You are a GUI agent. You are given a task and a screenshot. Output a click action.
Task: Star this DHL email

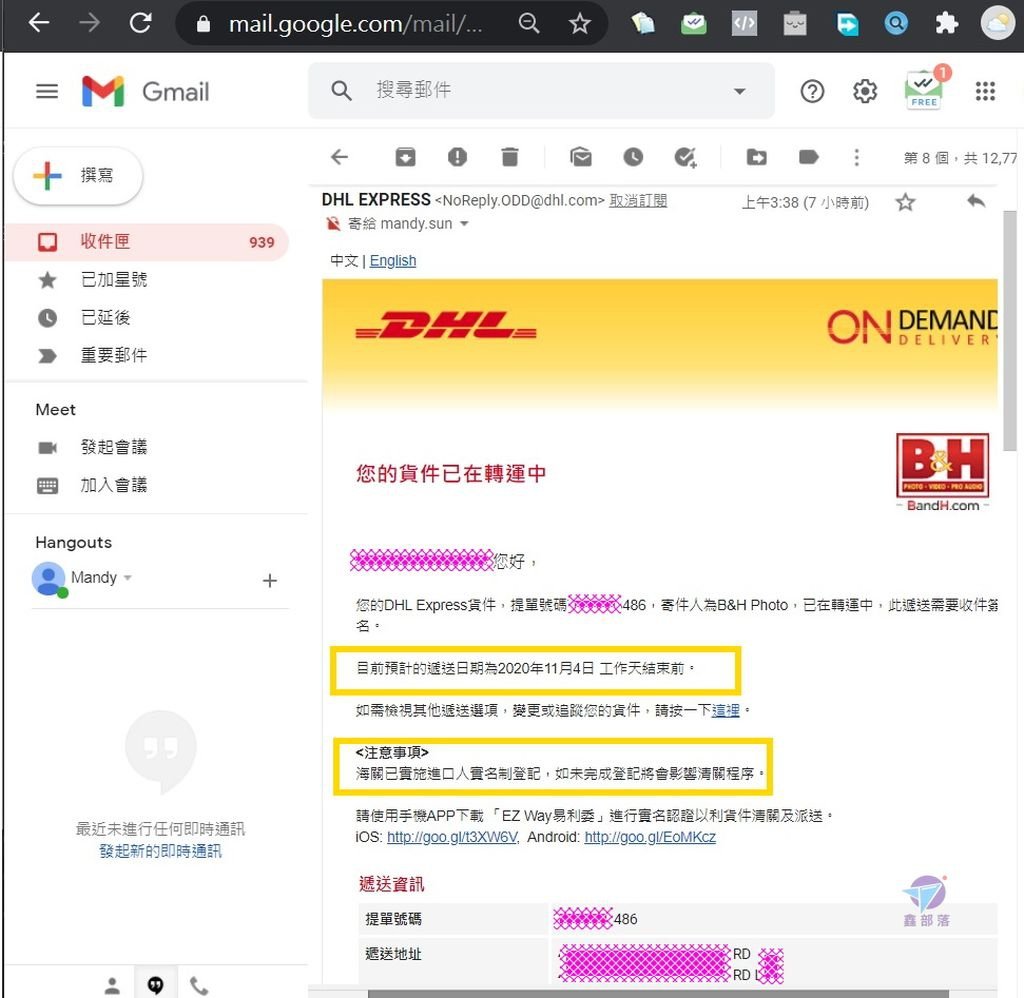coord(905,202)
